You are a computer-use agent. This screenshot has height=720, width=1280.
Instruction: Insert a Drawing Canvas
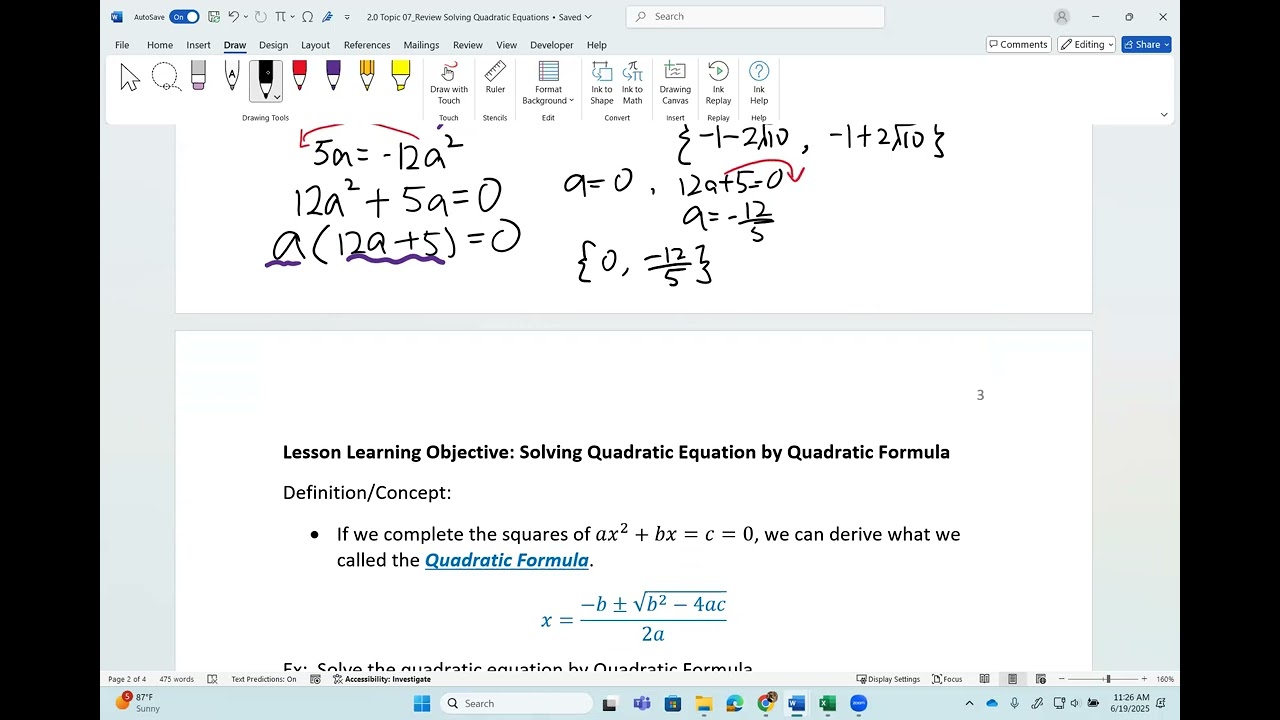point(675,83)
